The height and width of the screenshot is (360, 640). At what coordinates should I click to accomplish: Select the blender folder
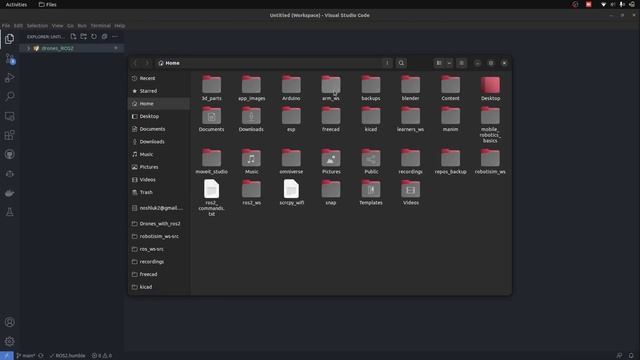click(x=411, y=88)
